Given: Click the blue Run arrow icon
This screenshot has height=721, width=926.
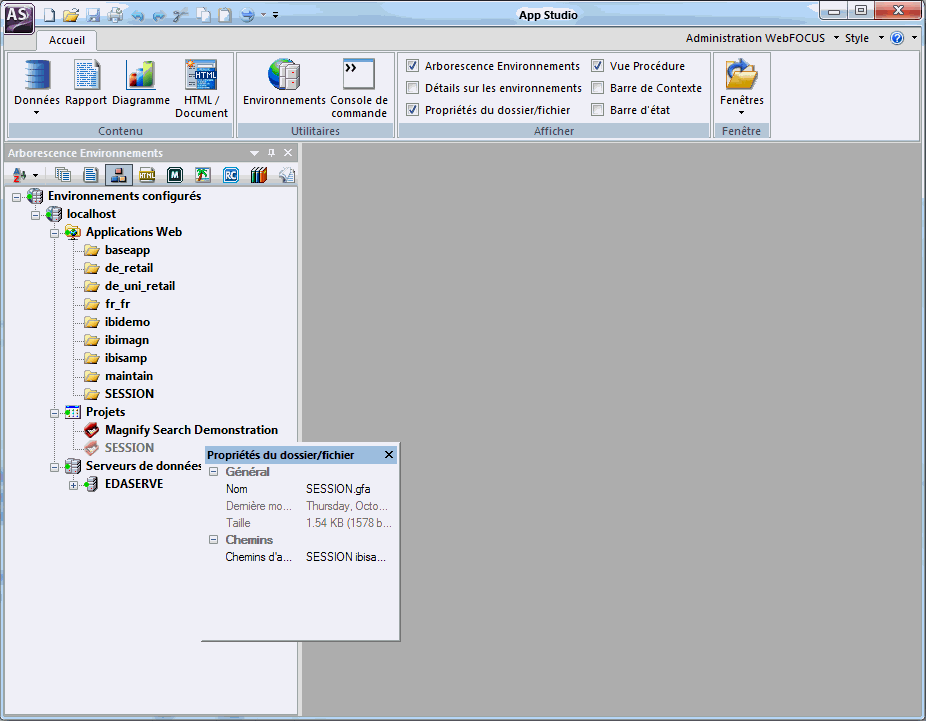Looking at the screenshot, I should click(x=247, y=15).
